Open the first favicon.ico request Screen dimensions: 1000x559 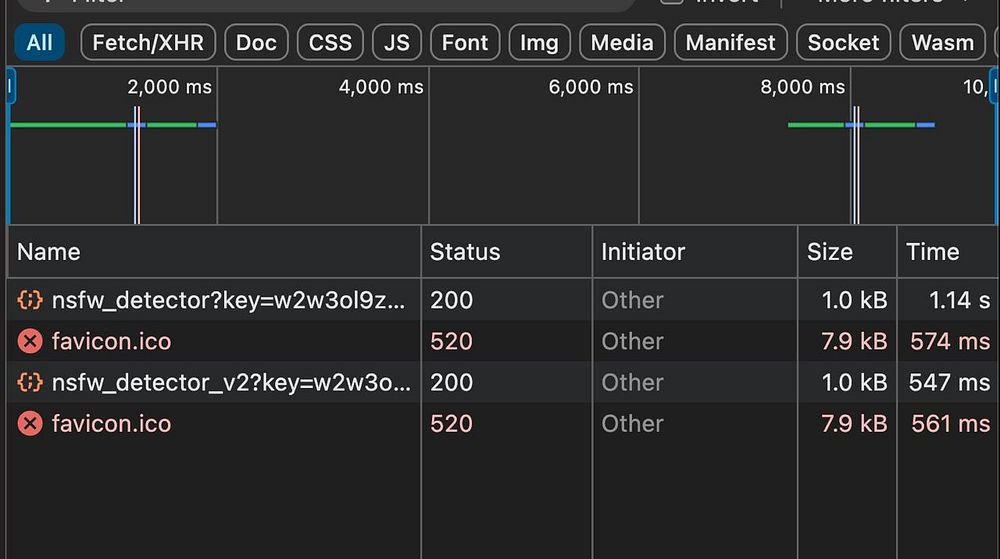[x=111, y=342]
